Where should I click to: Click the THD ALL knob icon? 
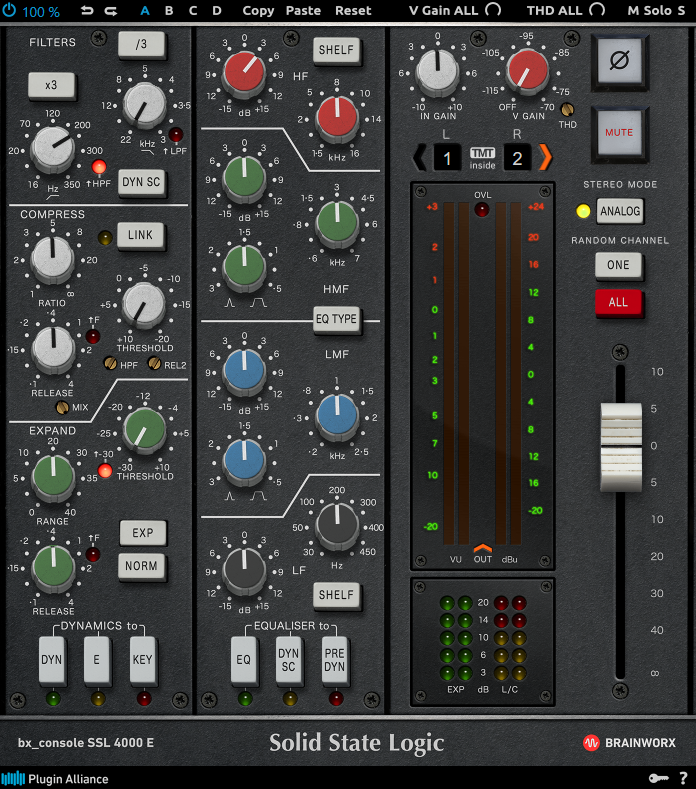597,9
